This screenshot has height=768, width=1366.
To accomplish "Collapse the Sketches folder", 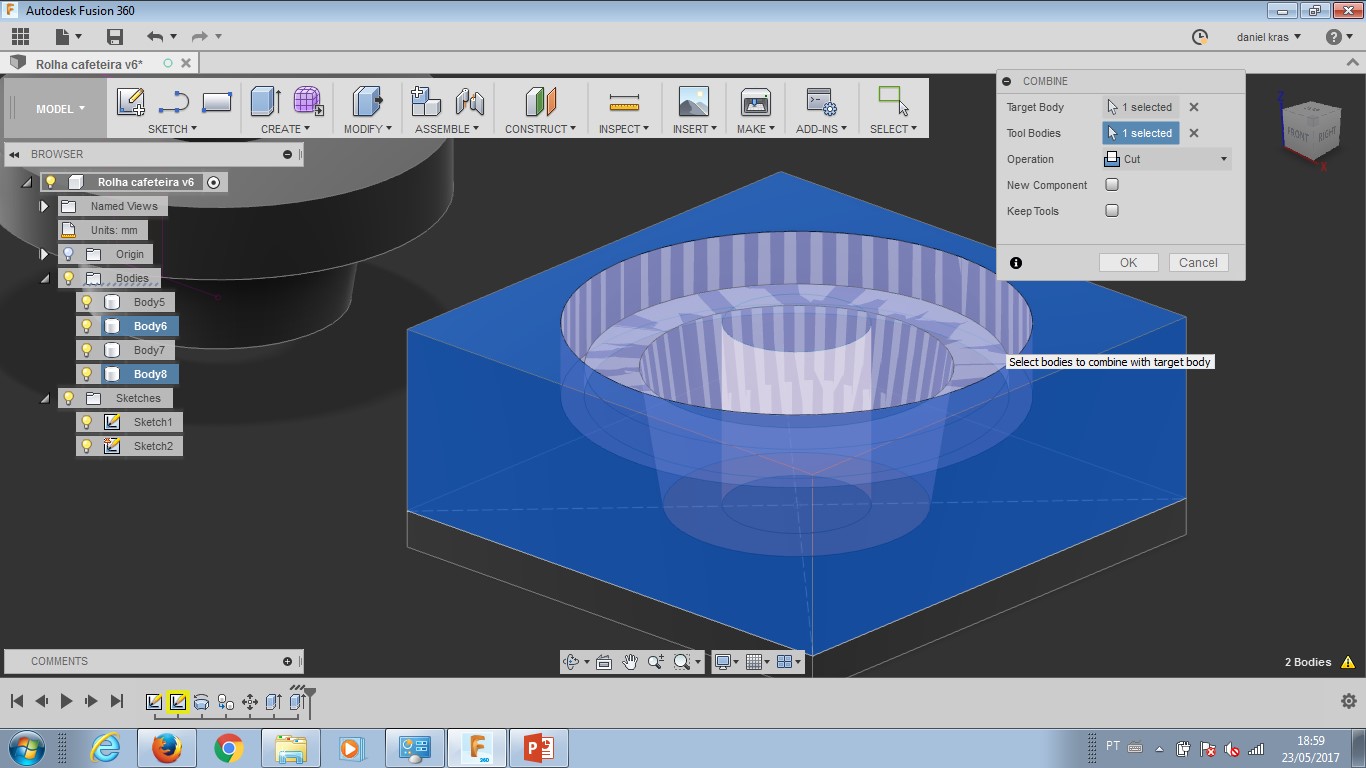I will (x=44, y=398).
